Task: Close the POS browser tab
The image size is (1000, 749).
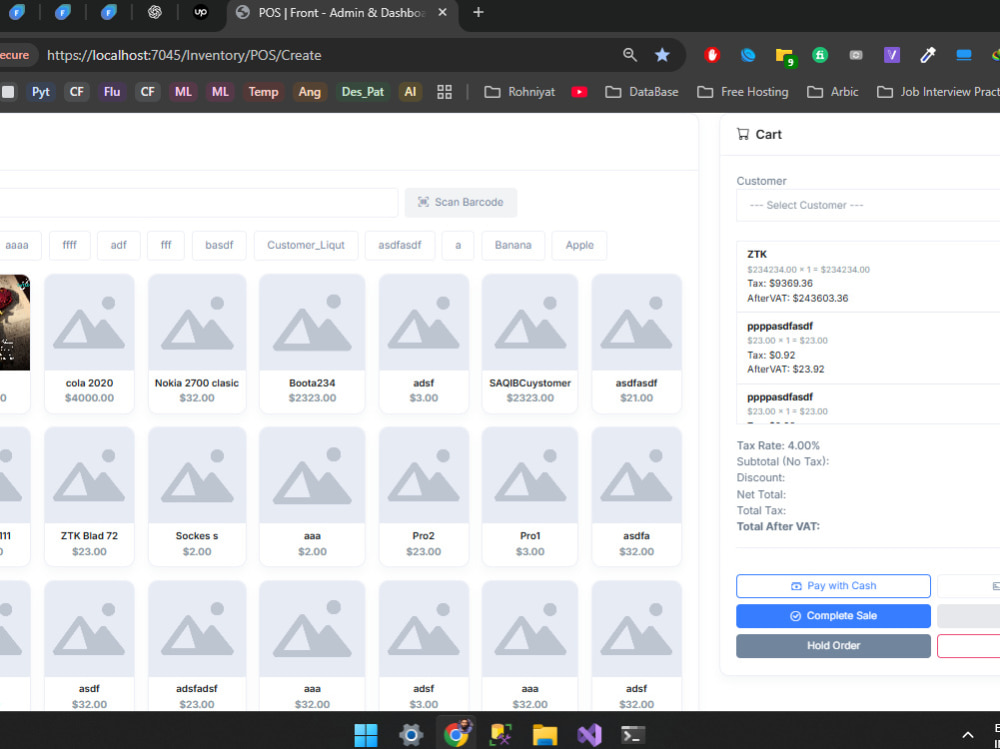Action: (x=443, y=12)
